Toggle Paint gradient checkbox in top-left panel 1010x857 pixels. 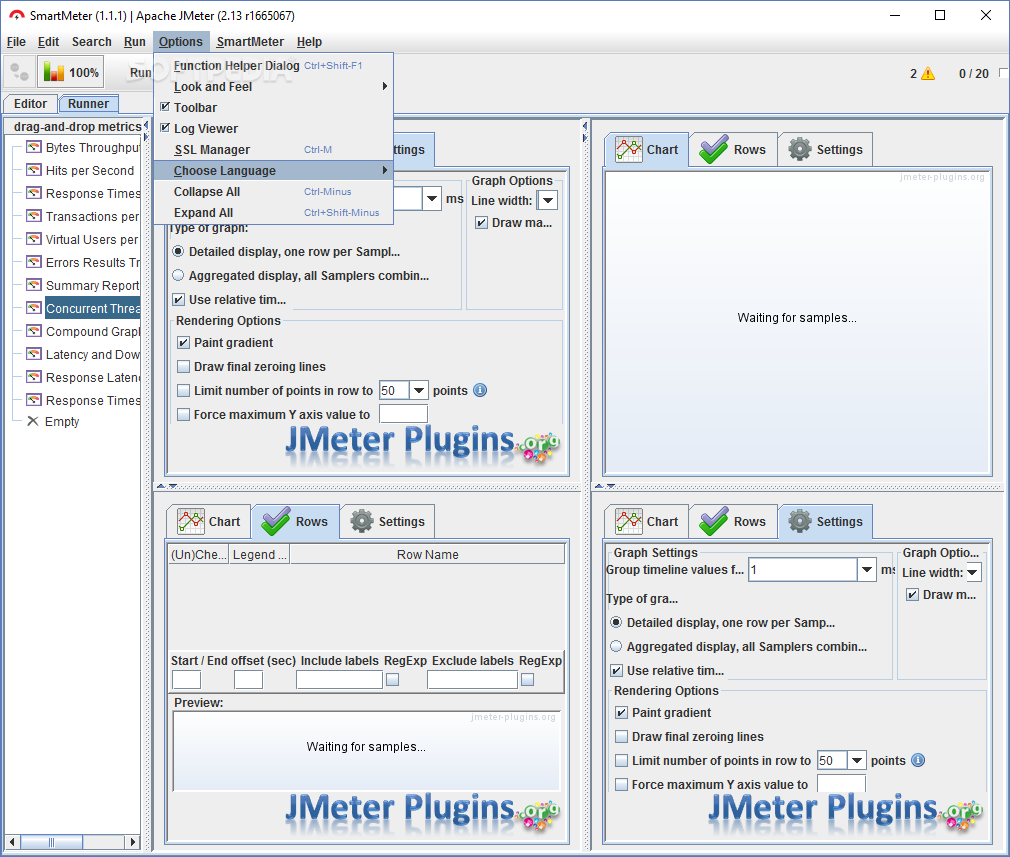tap(184, 343)
